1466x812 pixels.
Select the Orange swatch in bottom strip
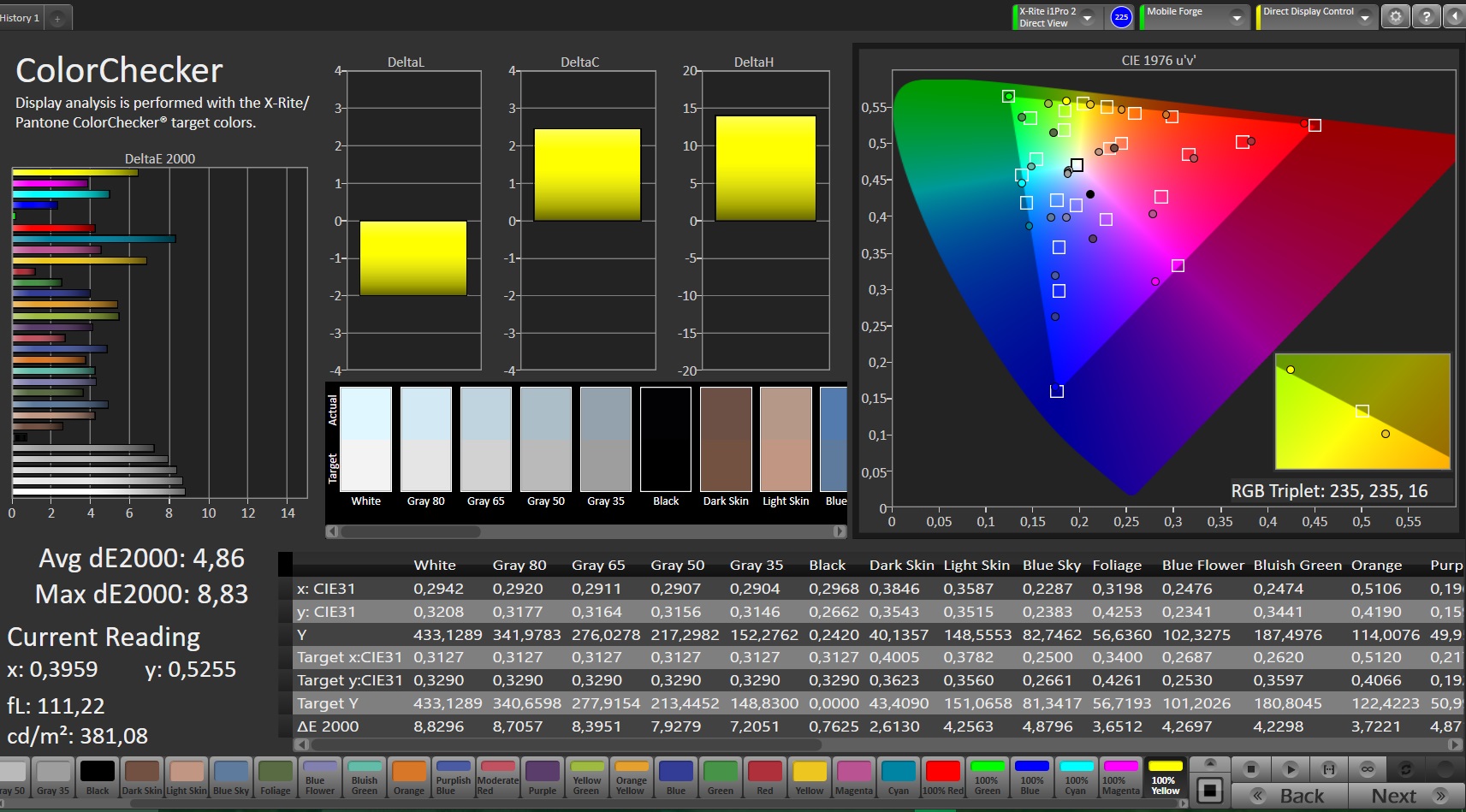click(409, 778)
